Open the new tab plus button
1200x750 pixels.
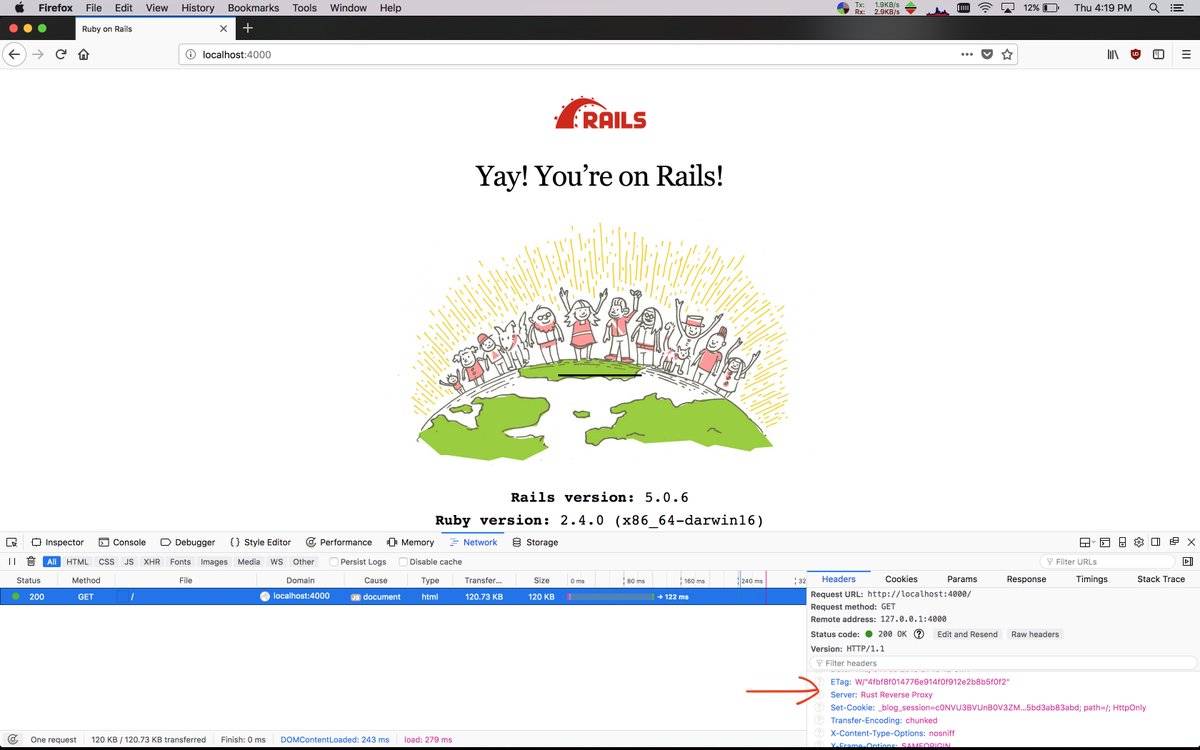pos(248,29)
